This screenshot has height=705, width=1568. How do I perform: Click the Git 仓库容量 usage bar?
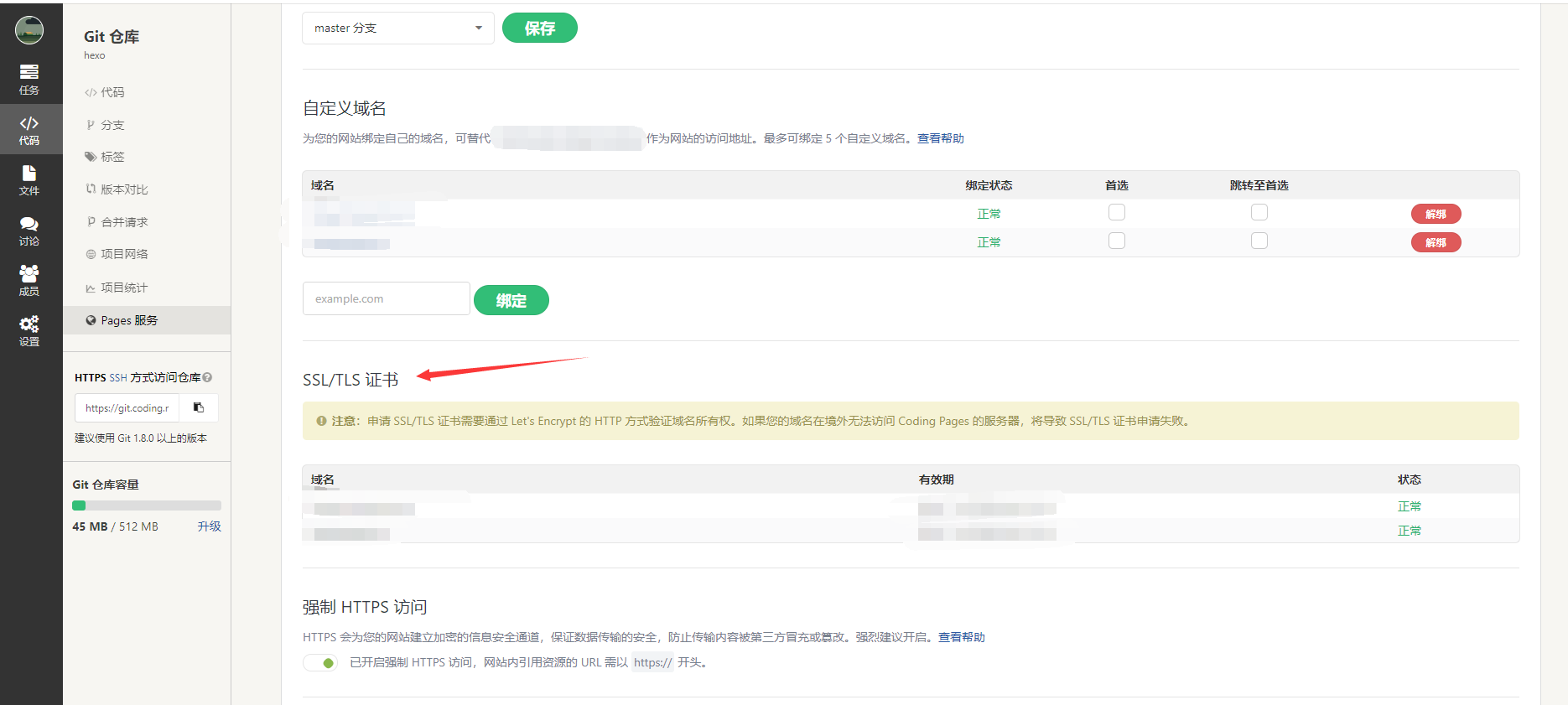(x=147, y=505)
